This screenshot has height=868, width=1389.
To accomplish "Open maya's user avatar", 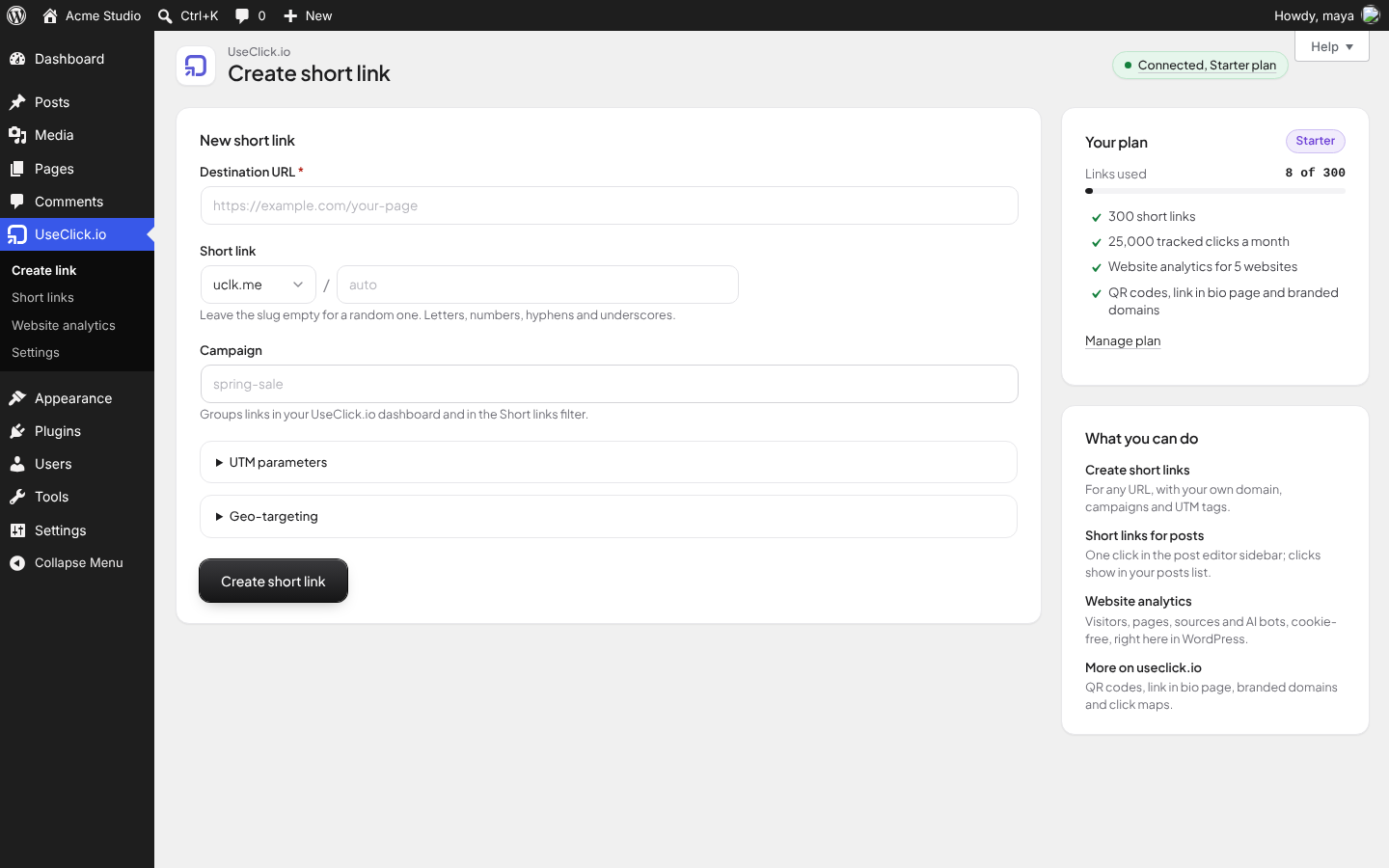I will click(x=1371, y=15).
